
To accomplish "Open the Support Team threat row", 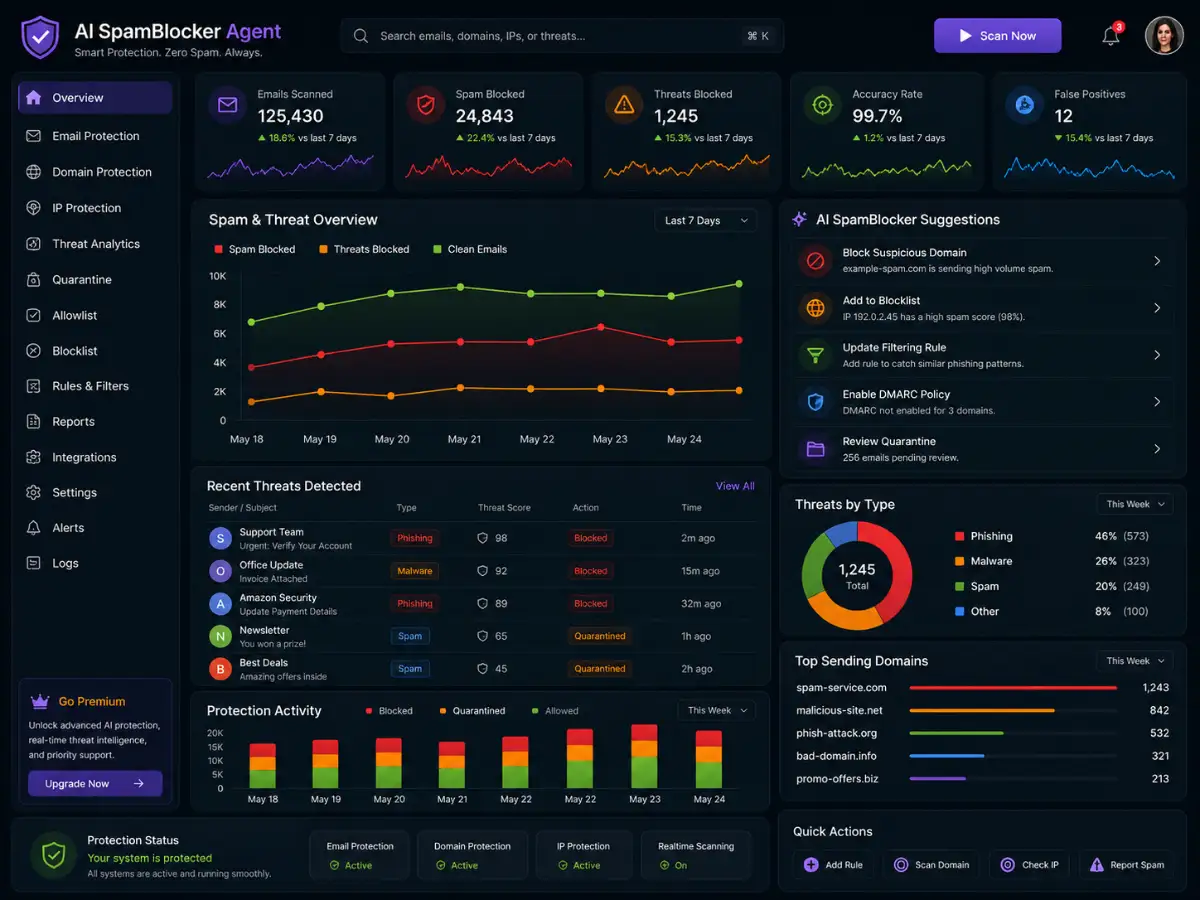I will [481, 538].
